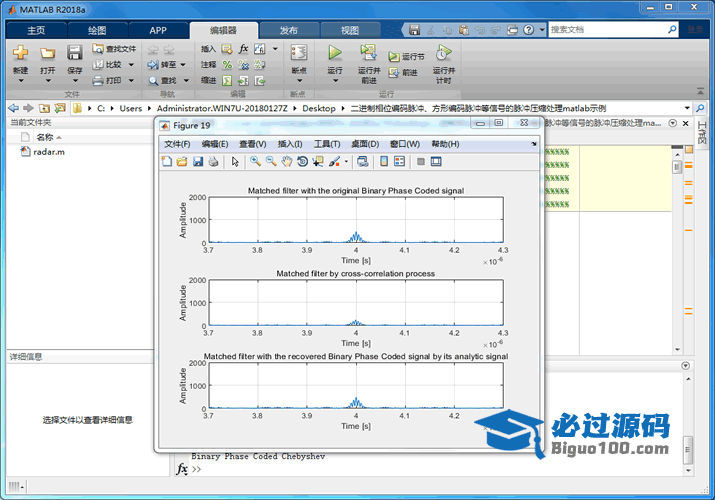
Task: Click the green 运行 run button
Action: click(335, 53)
